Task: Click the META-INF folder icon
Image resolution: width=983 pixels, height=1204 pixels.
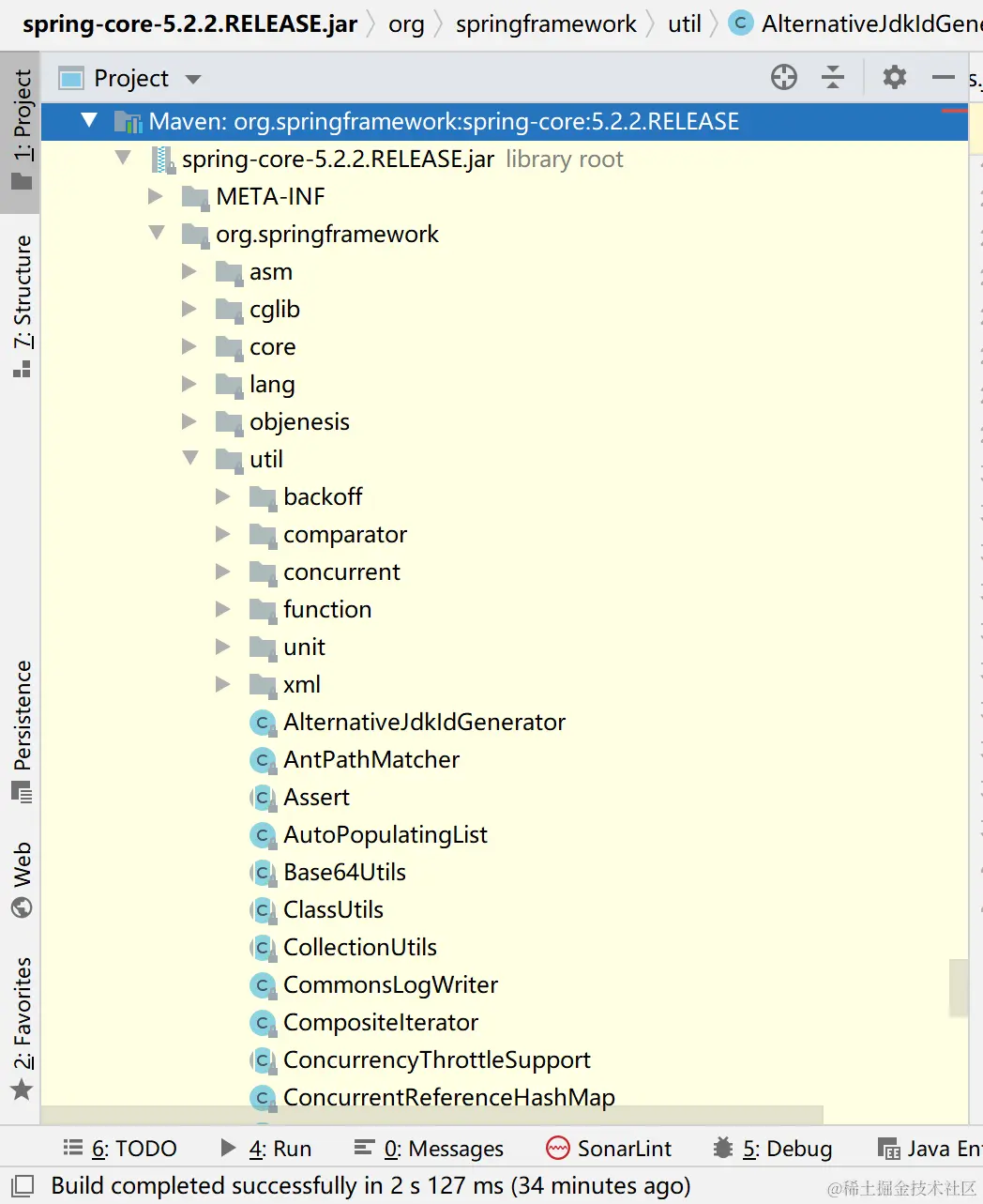Action: [x=195, y=197]
